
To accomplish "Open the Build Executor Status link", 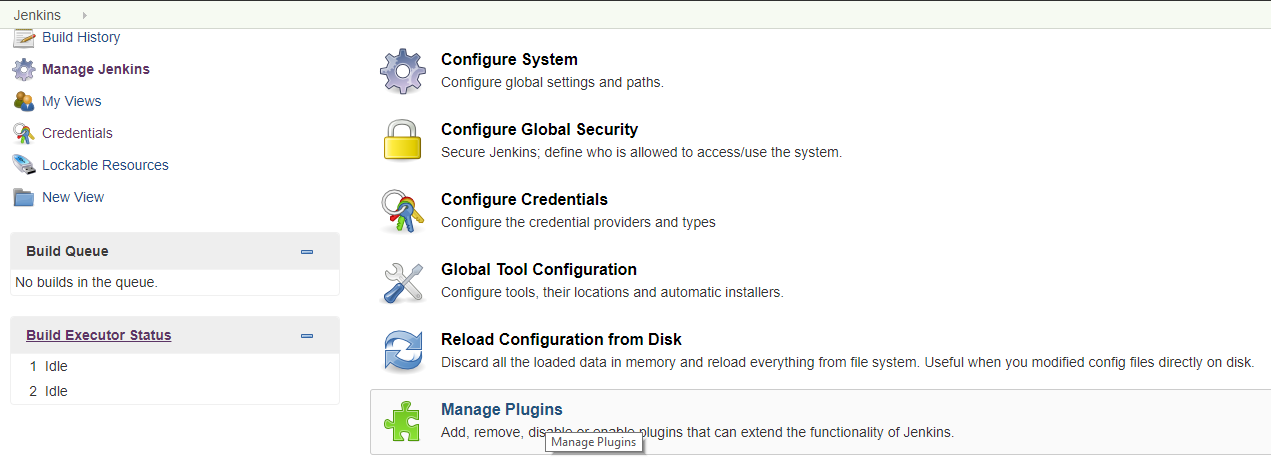I will 99,335.
